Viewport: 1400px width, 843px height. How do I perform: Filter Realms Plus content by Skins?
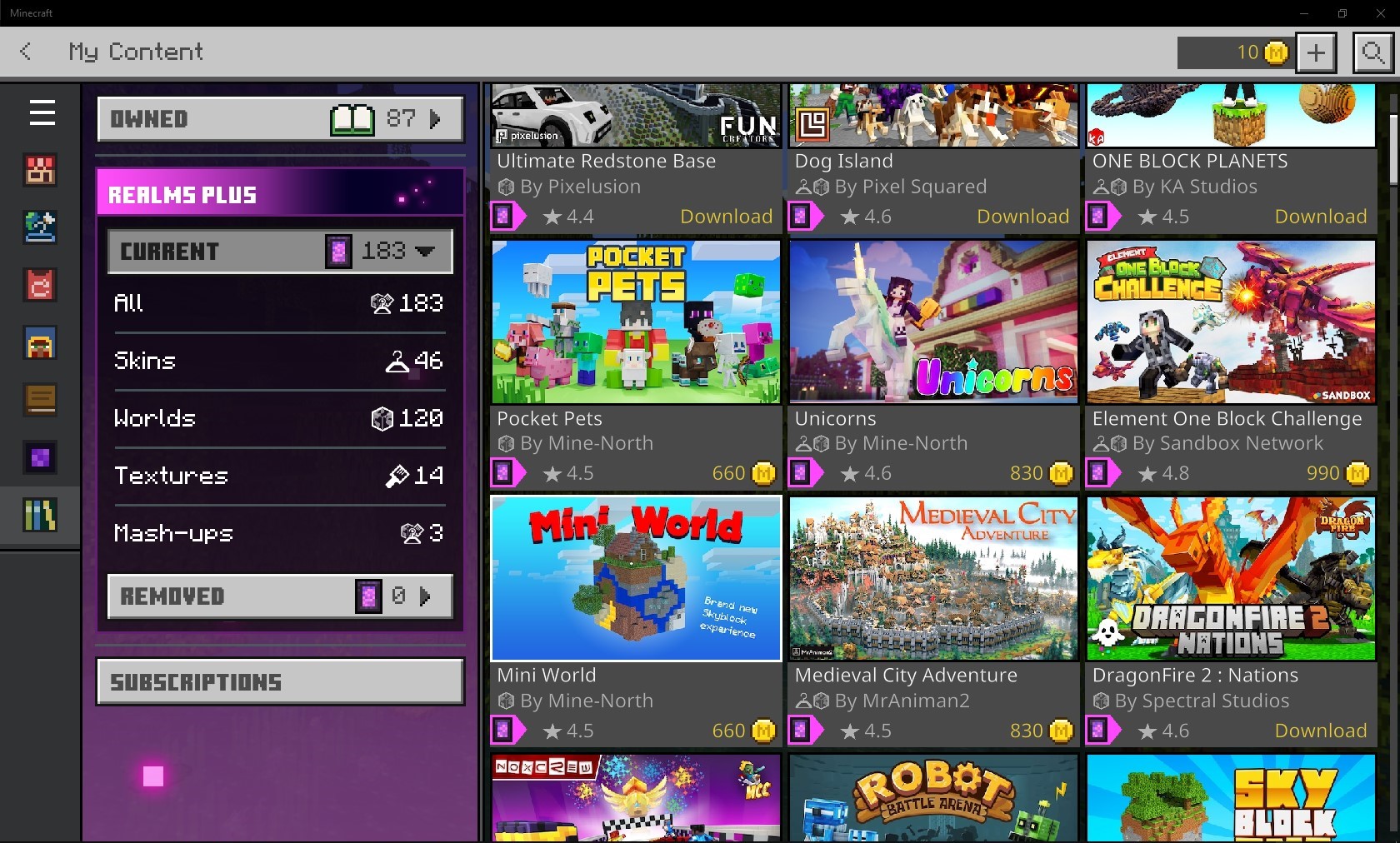point(279,361)
